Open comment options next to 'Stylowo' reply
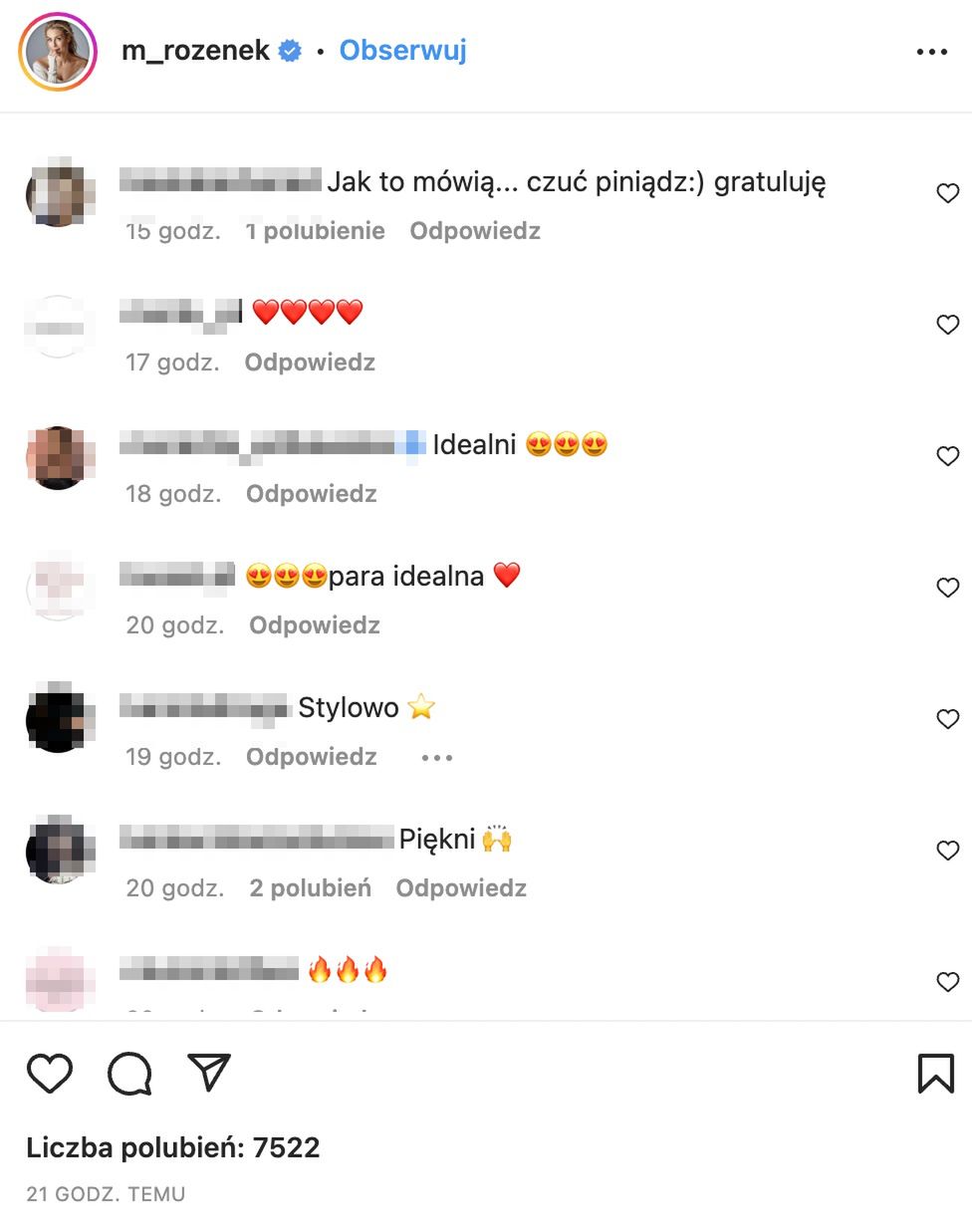972x1232 pixels. [x=437, y=758]
